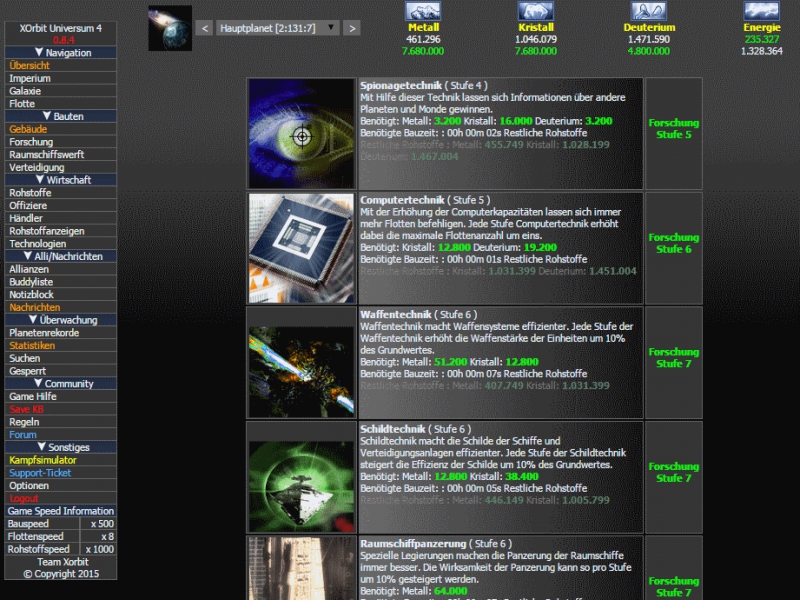Go to the previous planet
The image size is (800, 600).
pos(205,28)
